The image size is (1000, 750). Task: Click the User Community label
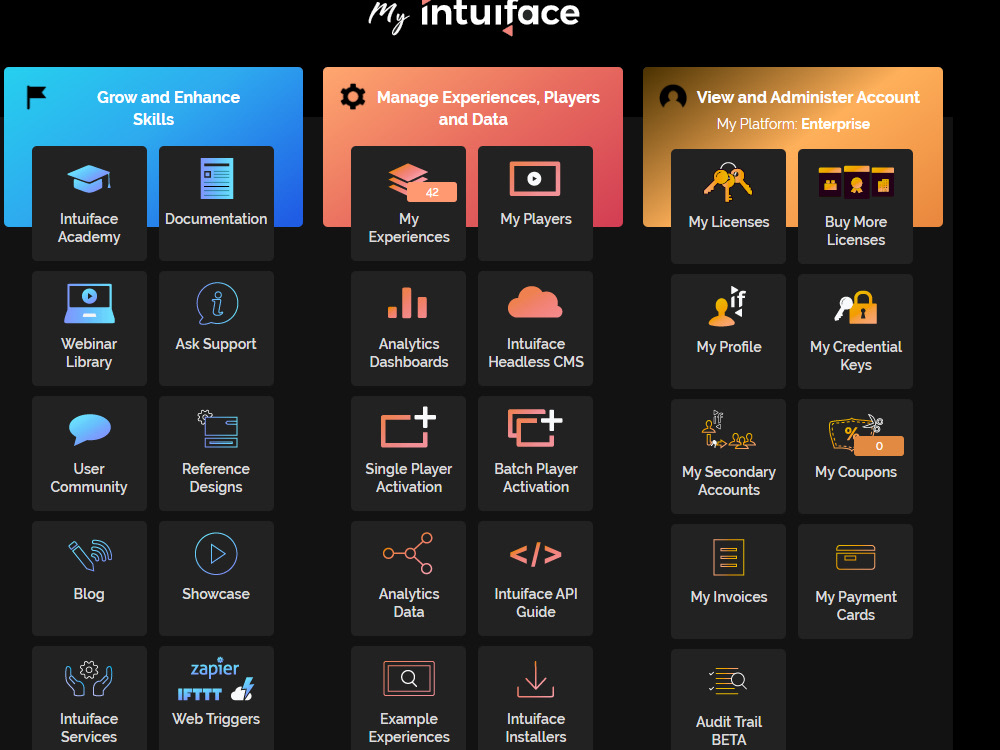89,478
